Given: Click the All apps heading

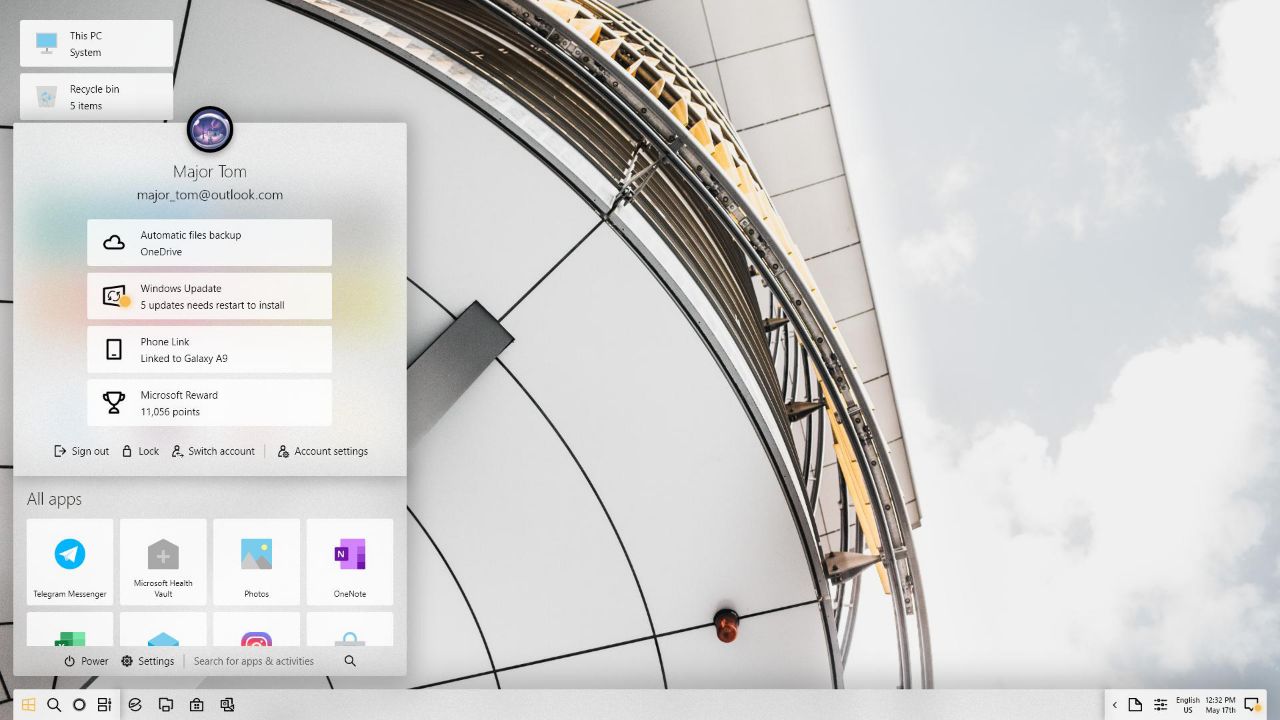Looking at the screenshot, I should [x=54, y=499].
